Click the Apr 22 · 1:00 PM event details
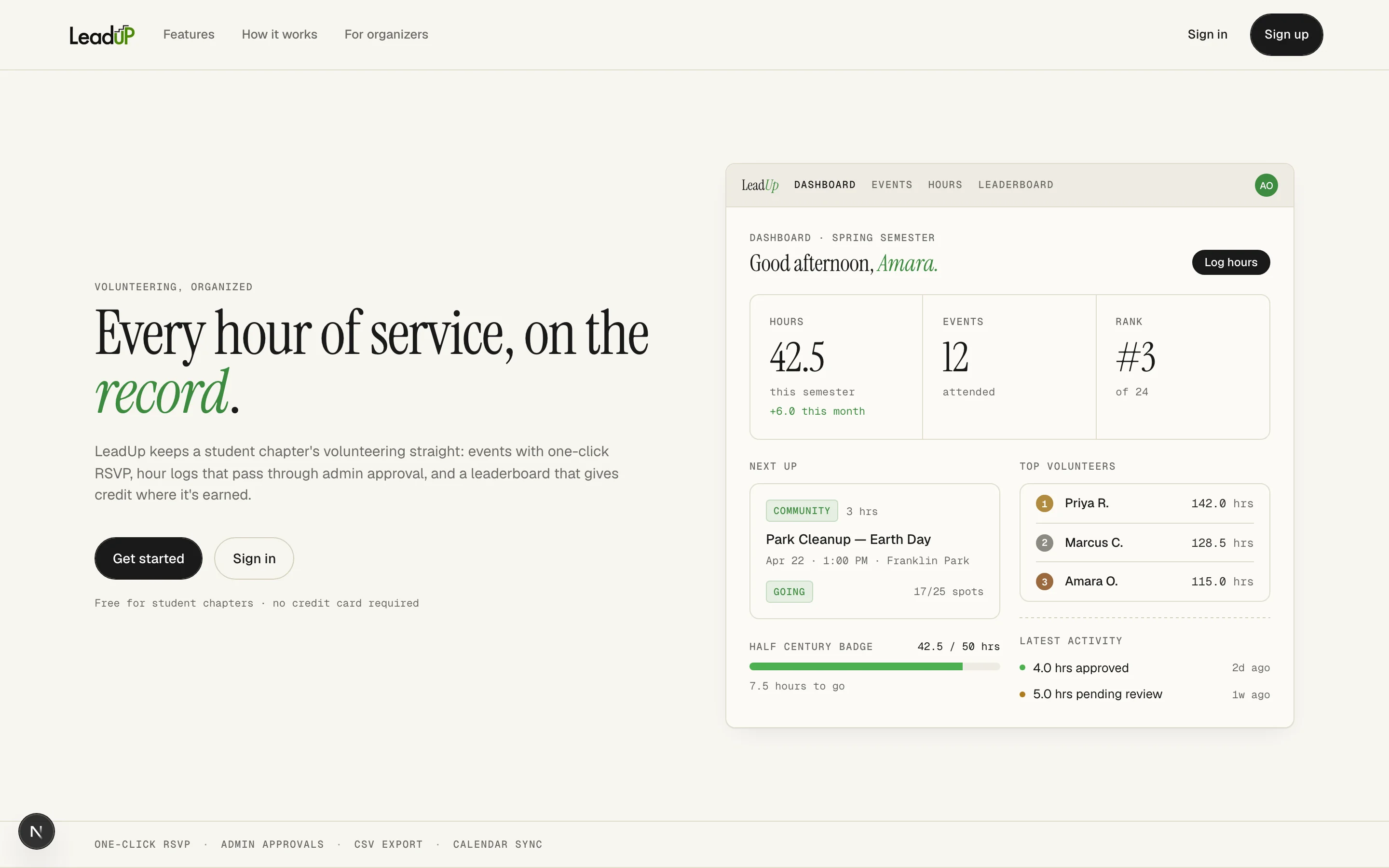Image resolution: width=1389 pixels, height=868 pixels. pyautogui.click(x=867, y=561)
